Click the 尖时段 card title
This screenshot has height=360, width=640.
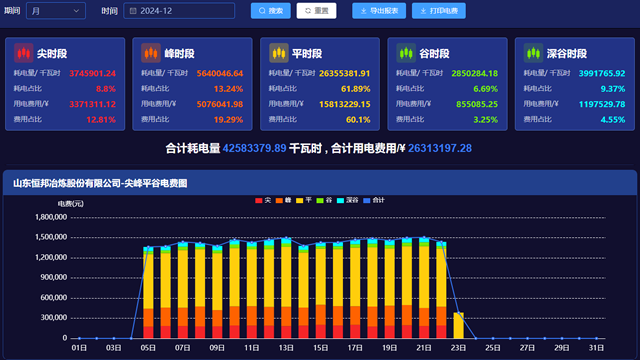click(52, 53)
